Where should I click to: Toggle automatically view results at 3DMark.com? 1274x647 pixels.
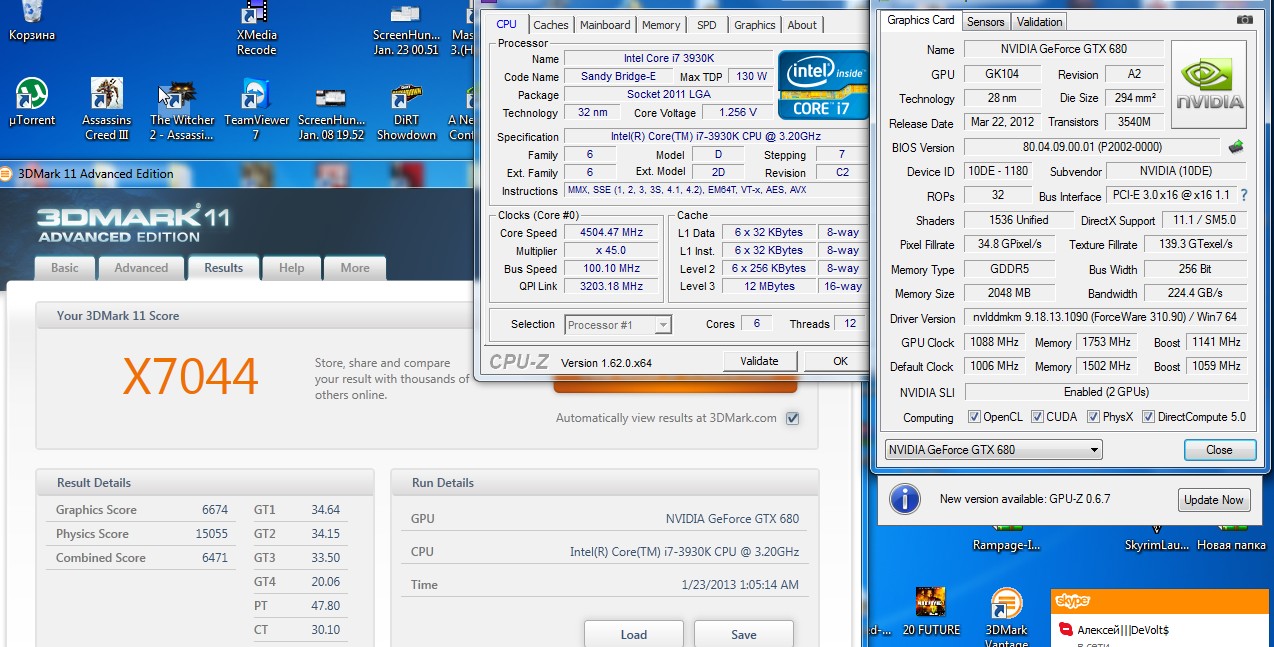(792, 418)
